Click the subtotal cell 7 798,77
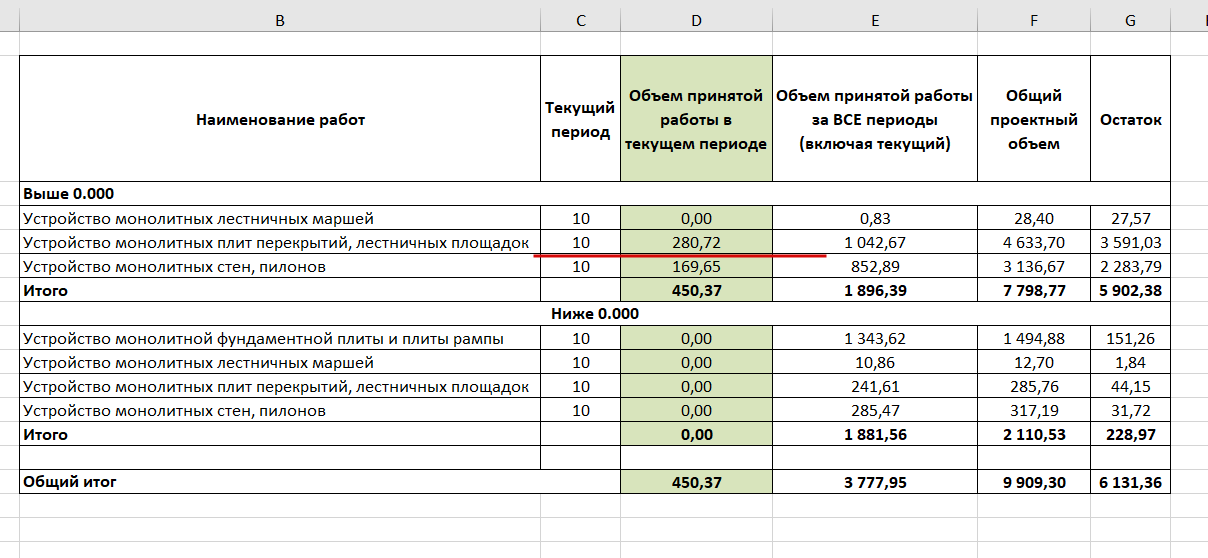Viewport: 1208px width, 558px height. (x=1034, y=291)
